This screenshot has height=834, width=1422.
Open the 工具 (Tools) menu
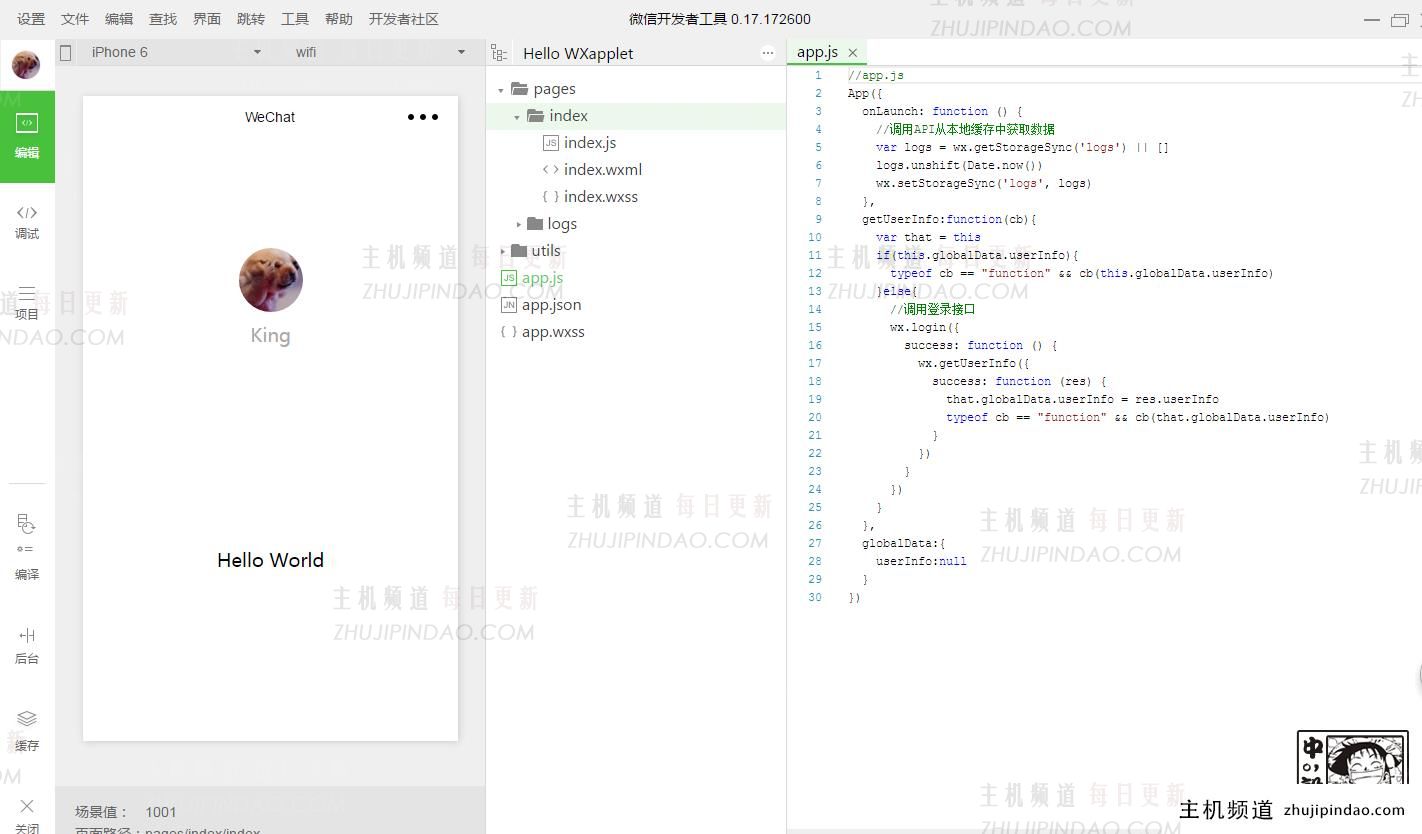(x=295, y=19)
